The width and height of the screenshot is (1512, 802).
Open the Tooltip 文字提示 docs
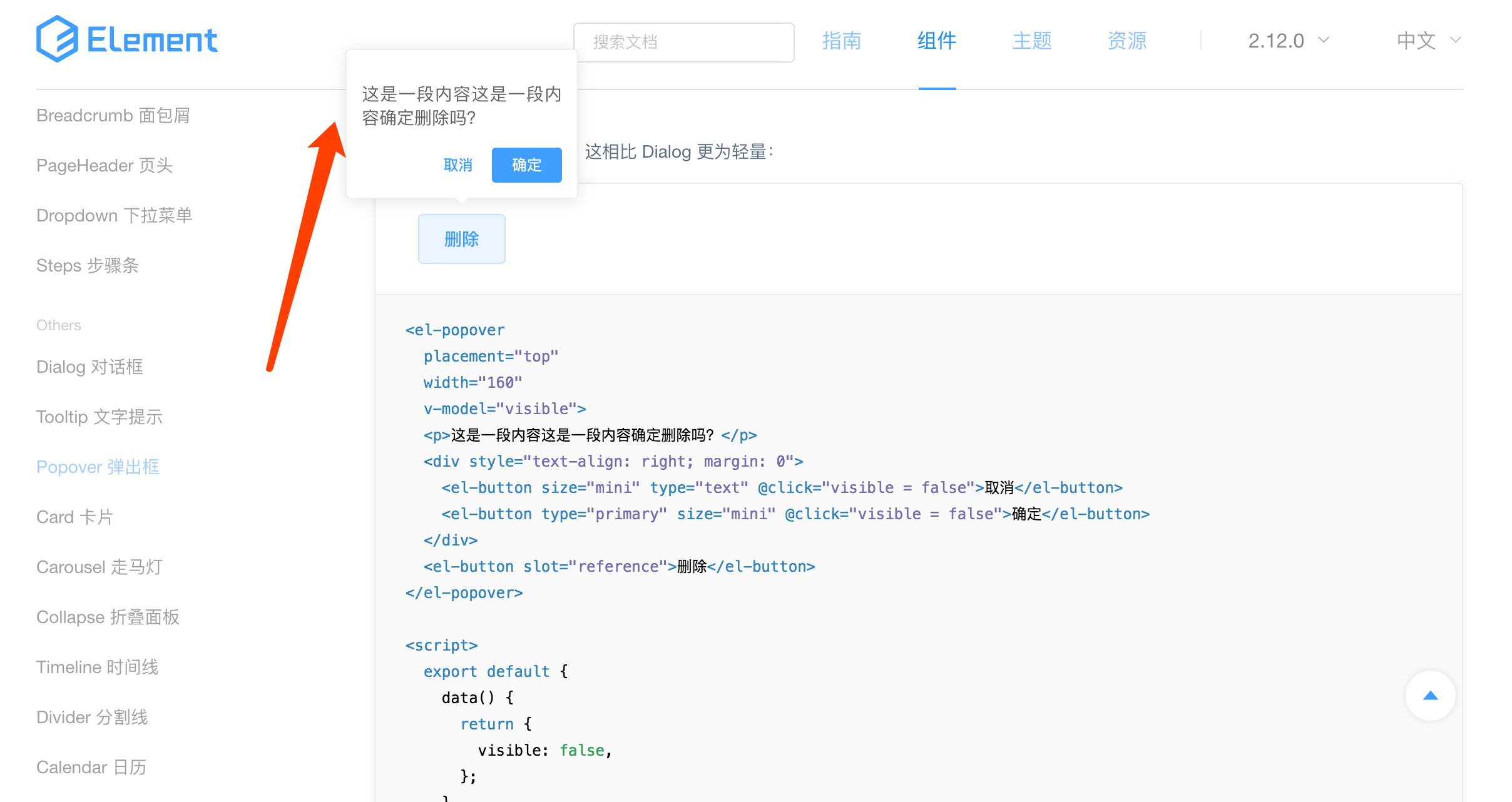(99, 417)
